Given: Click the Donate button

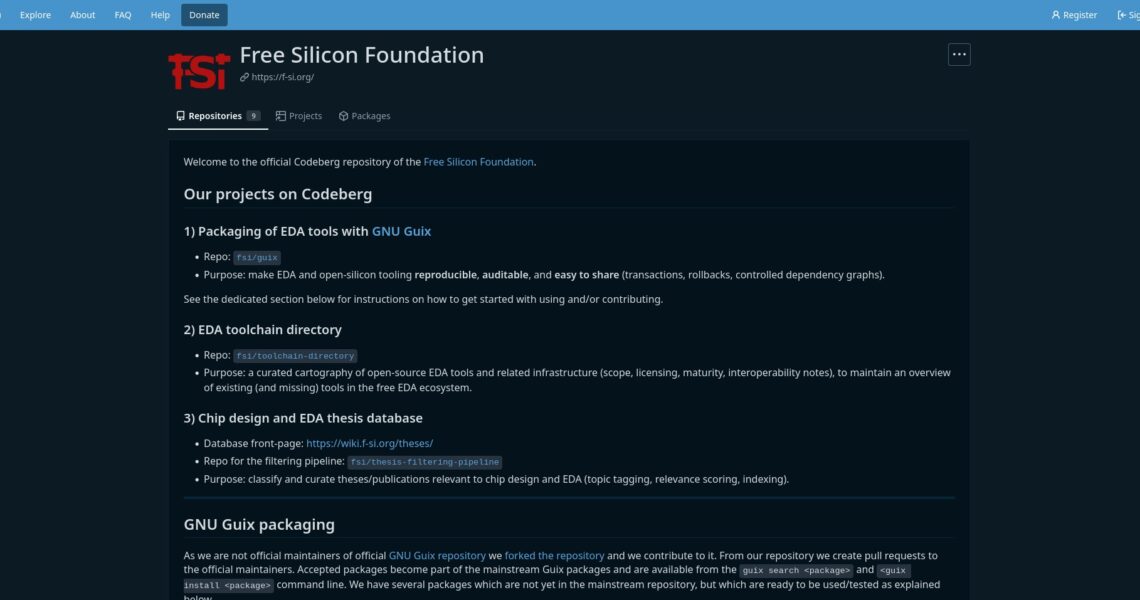Looking at the screenshot, I should click(x=204, y=15).
